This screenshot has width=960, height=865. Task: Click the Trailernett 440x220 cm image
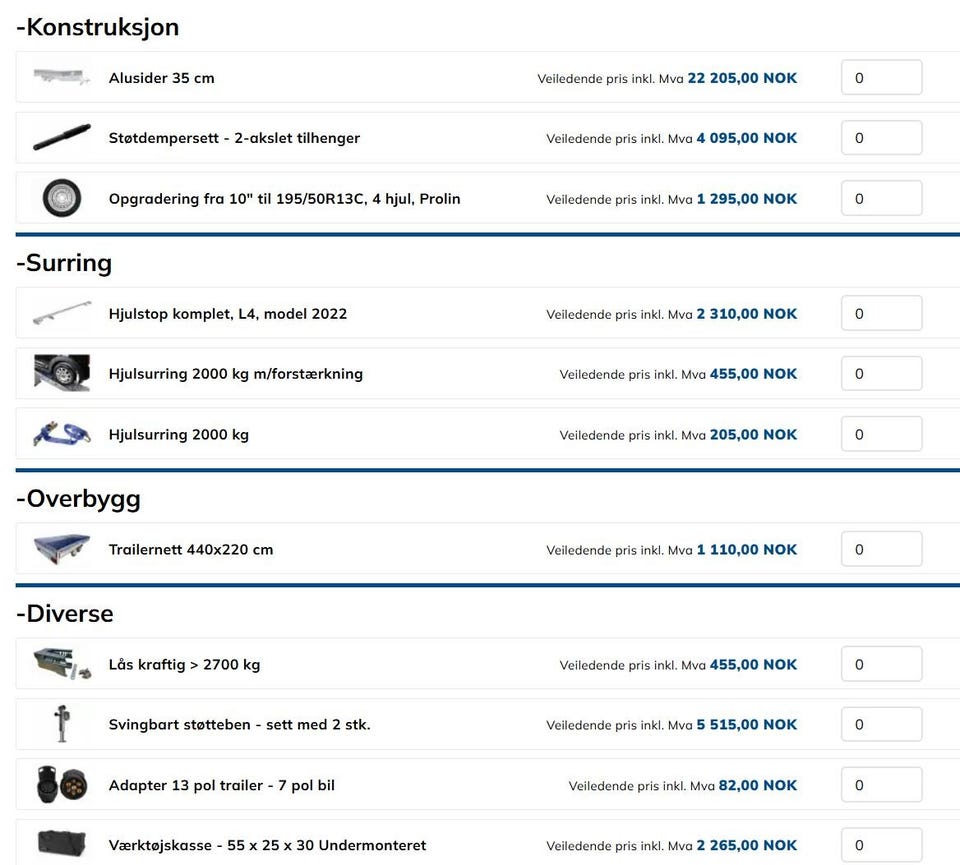[62, 549]
